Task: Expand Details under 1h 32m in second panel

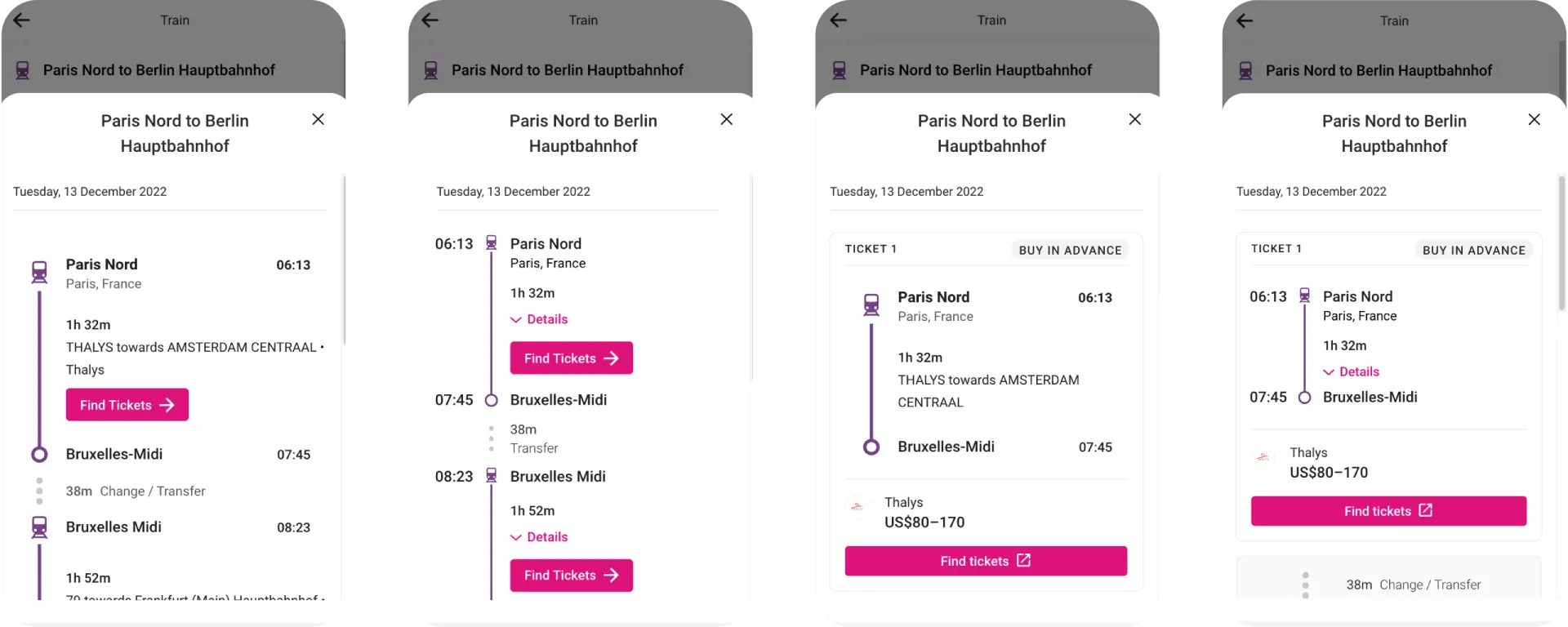Action: coord(539,319)
